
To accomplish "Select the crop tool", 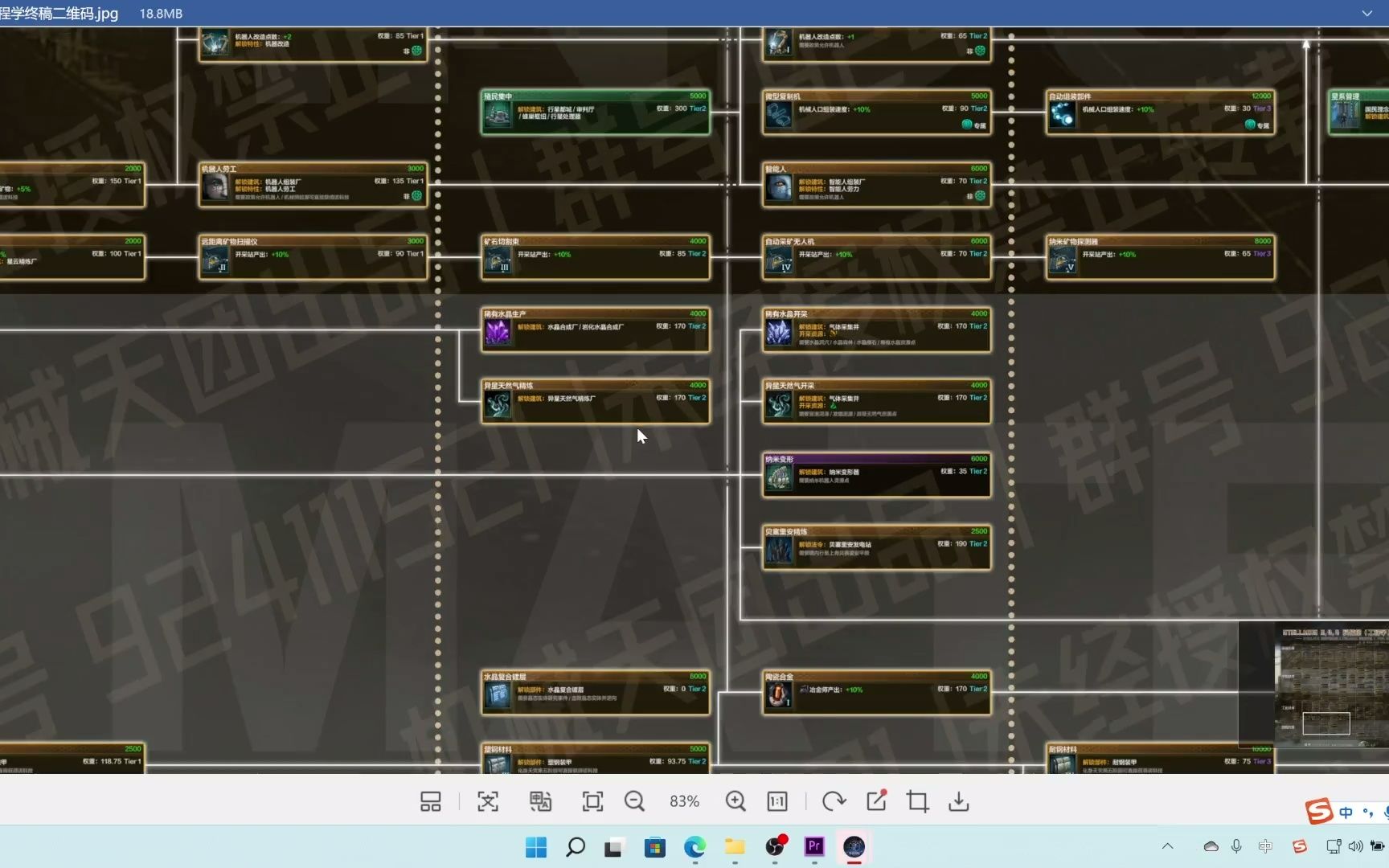I will click(917, 801).
